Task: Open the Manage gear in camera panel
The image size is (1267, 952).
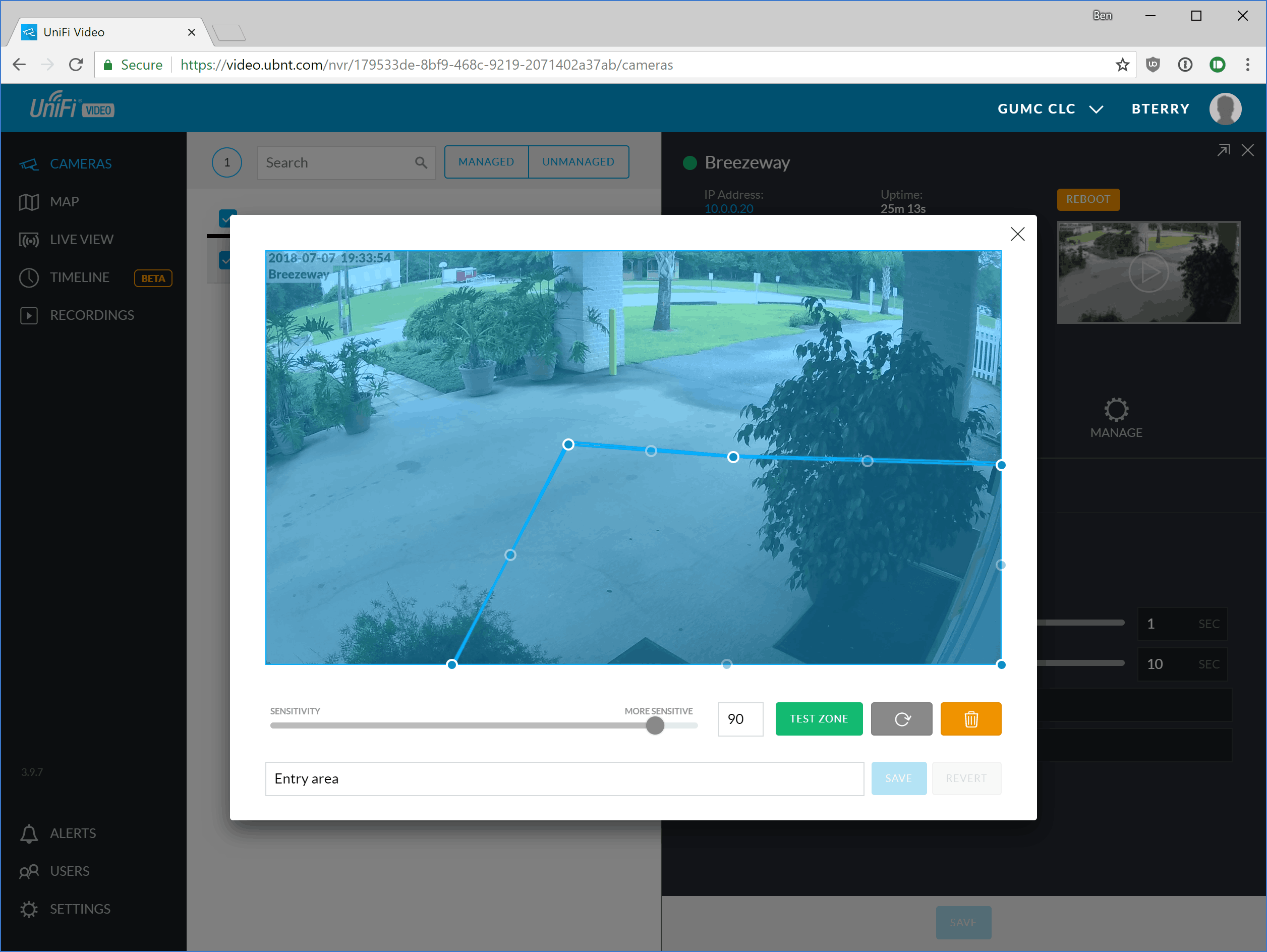Action: [1116, 418]
